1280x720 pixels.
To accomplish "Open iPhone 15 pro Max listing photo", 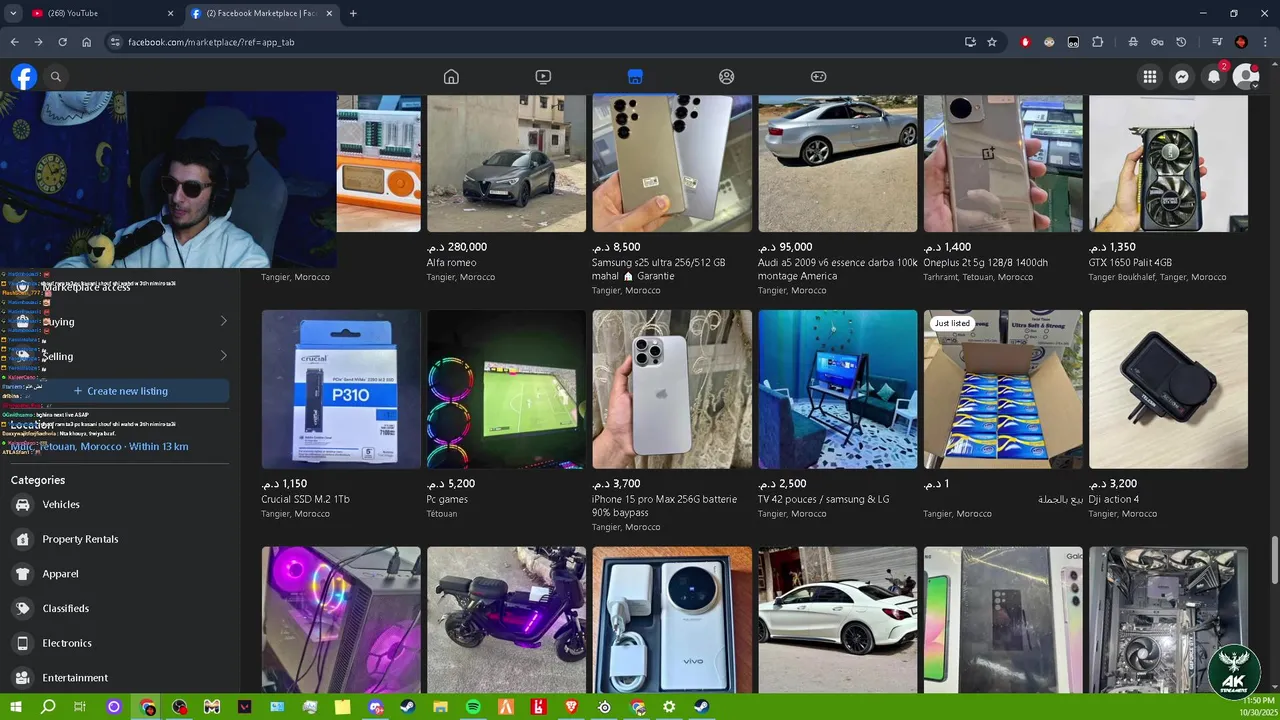I will [x=672, y=389].
